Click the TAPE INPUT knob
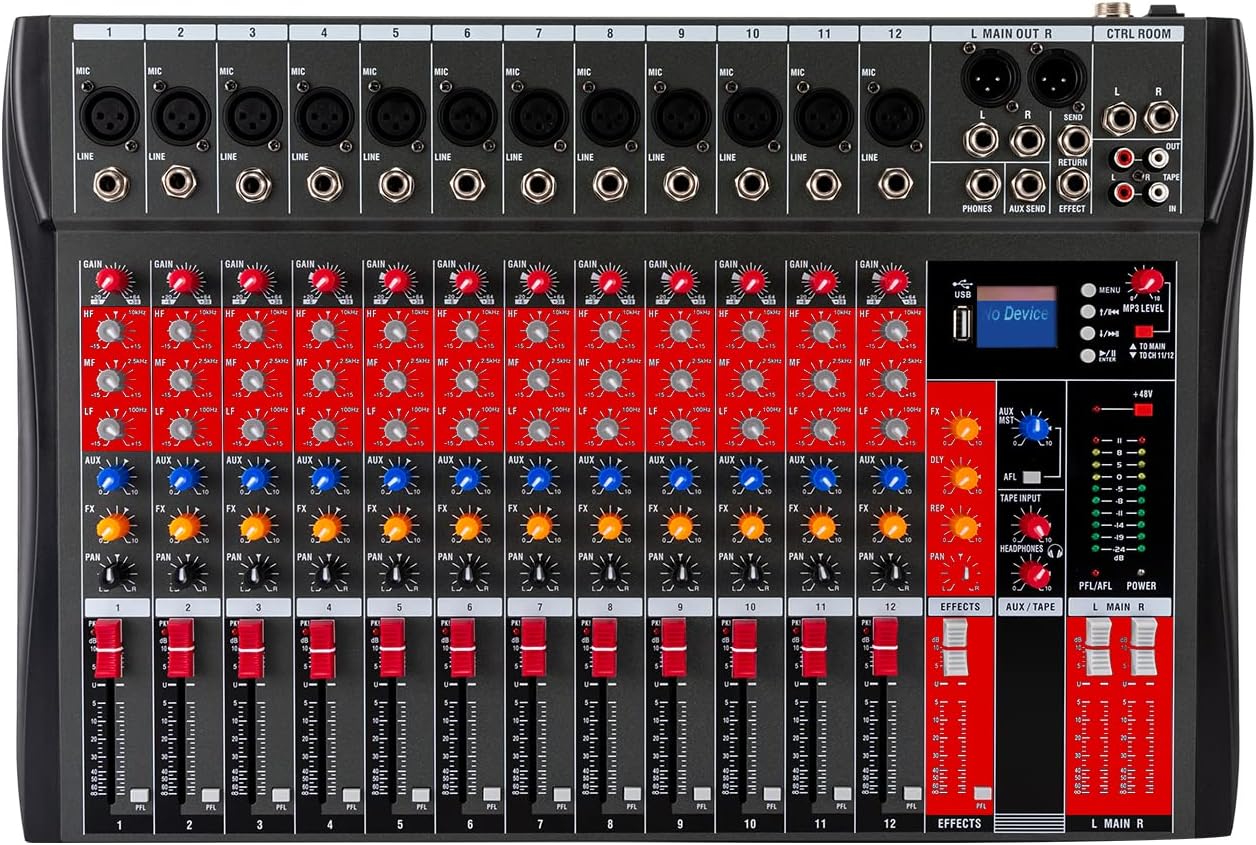 [x=1033, y=525]
